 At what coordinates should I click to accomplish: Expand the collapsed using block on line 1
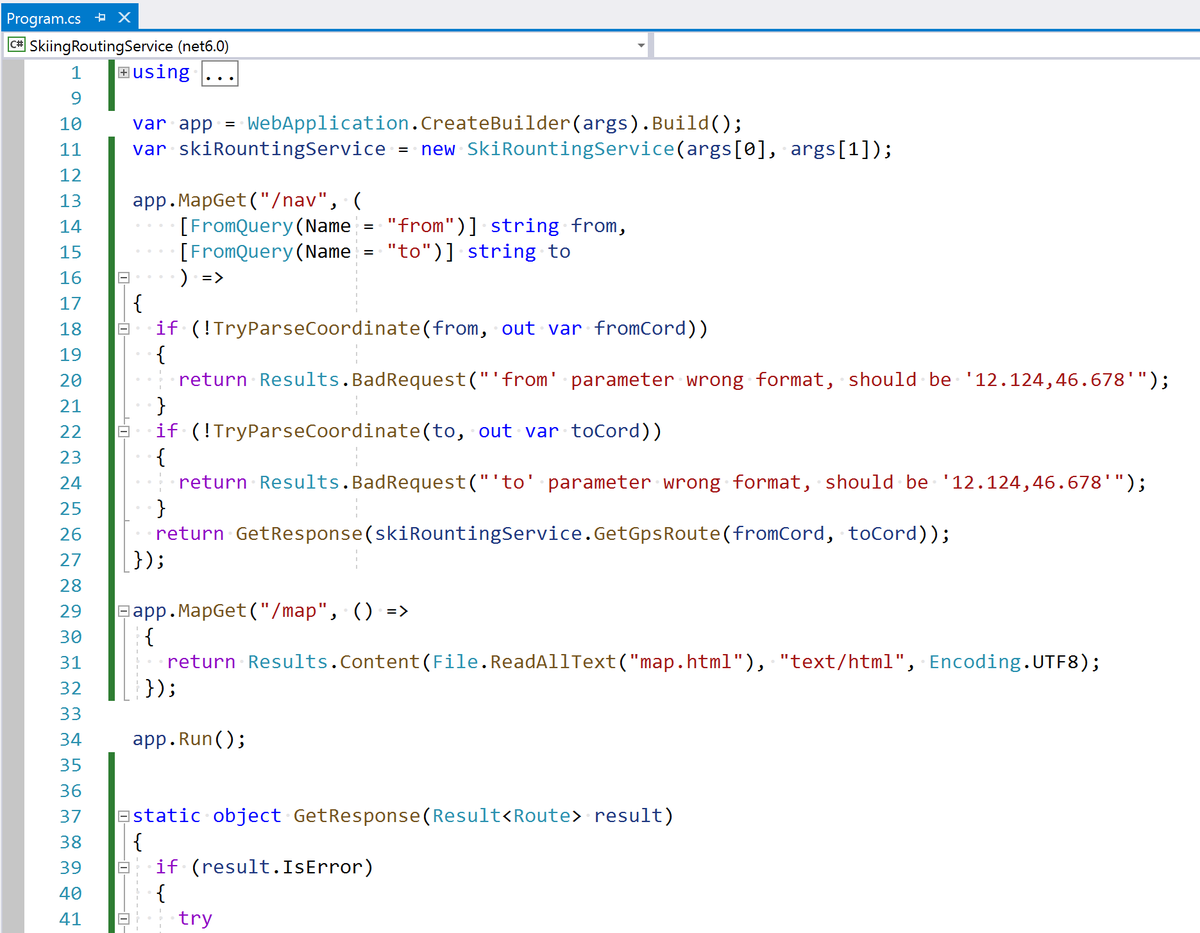tap(123, 72)
